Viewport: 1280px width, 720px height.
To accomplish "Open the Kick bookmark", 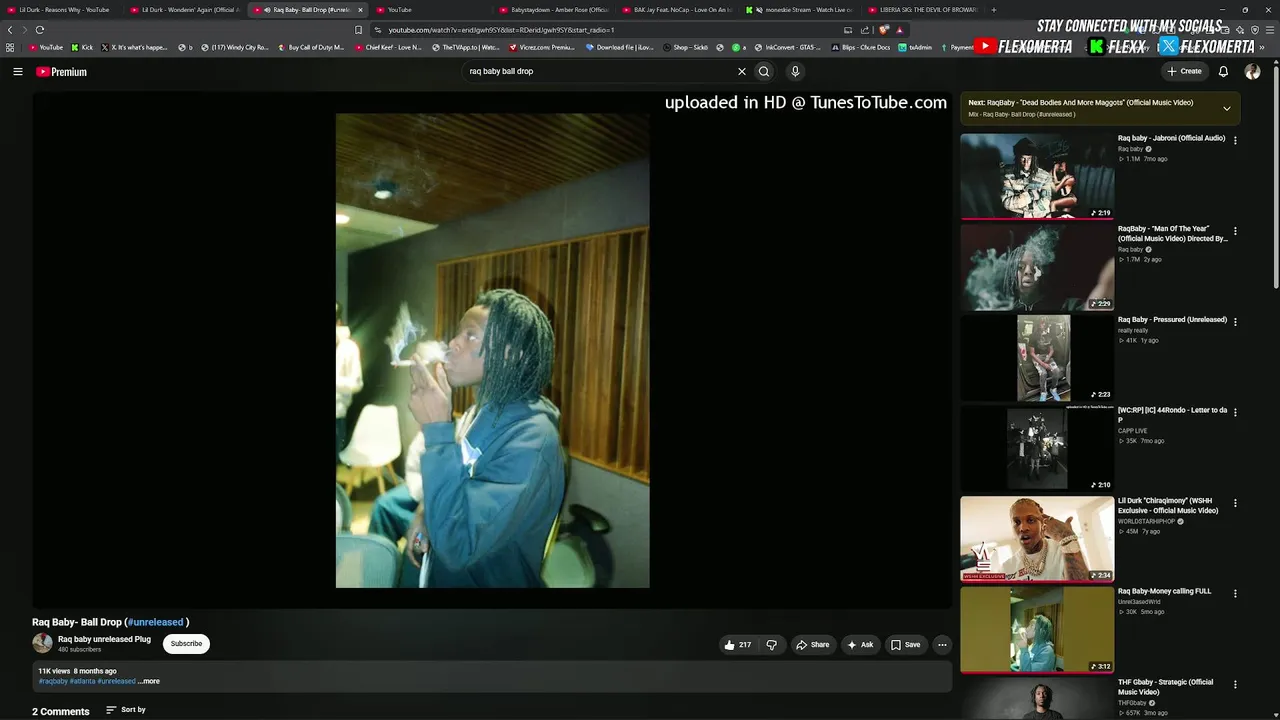I will click(82, 47).
